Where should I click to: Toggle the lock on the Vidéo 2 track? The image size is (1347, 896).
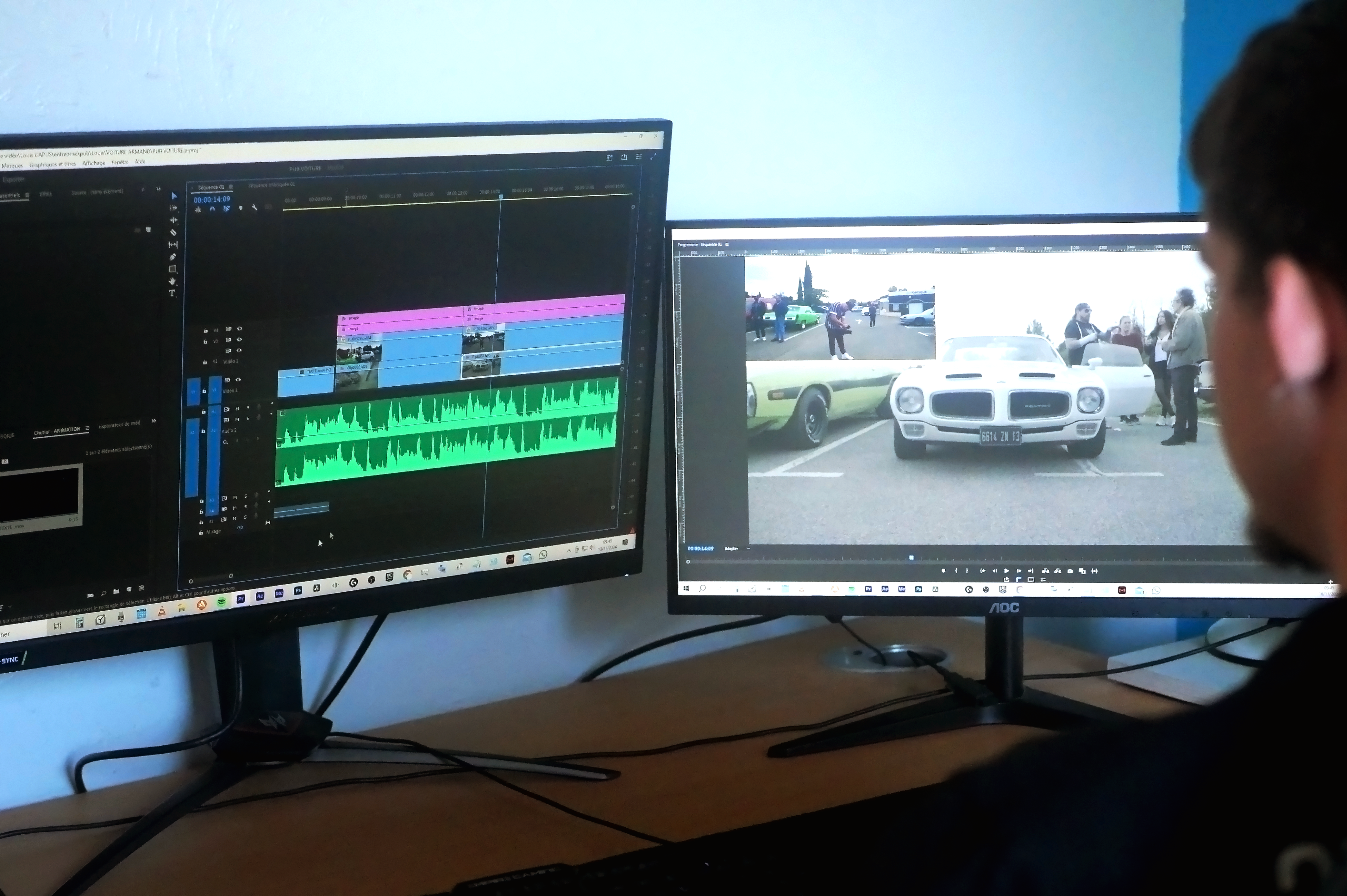pos(205,362)
